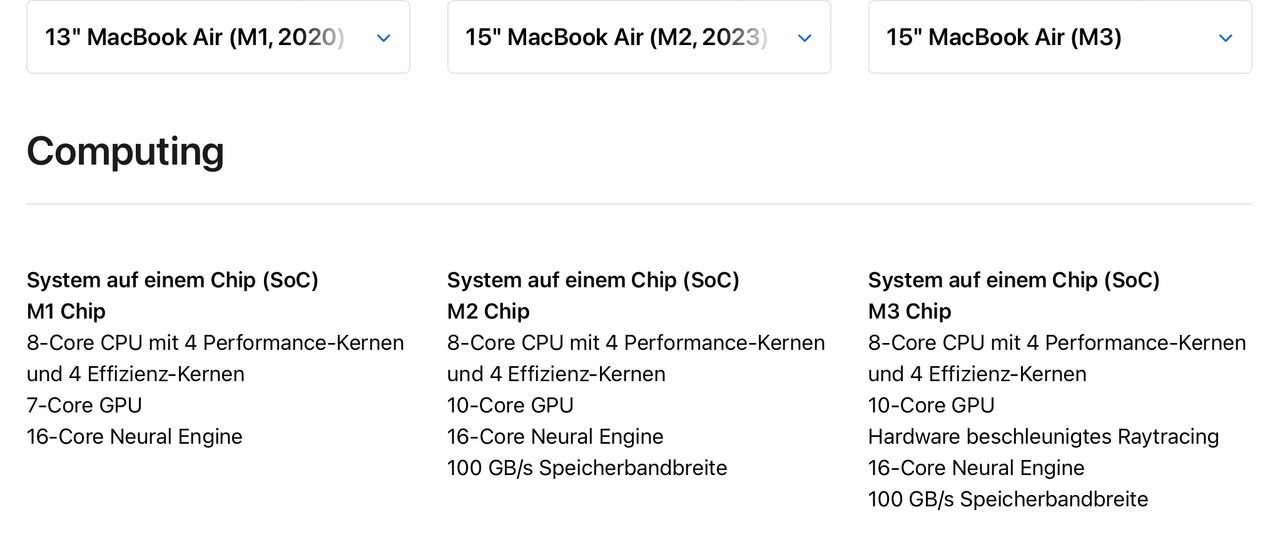Click 100 GB/s Speicherbandbreite under M3 Chip
The height and width of the screenshot is (542, 1280).
(x=1008, y=499)
